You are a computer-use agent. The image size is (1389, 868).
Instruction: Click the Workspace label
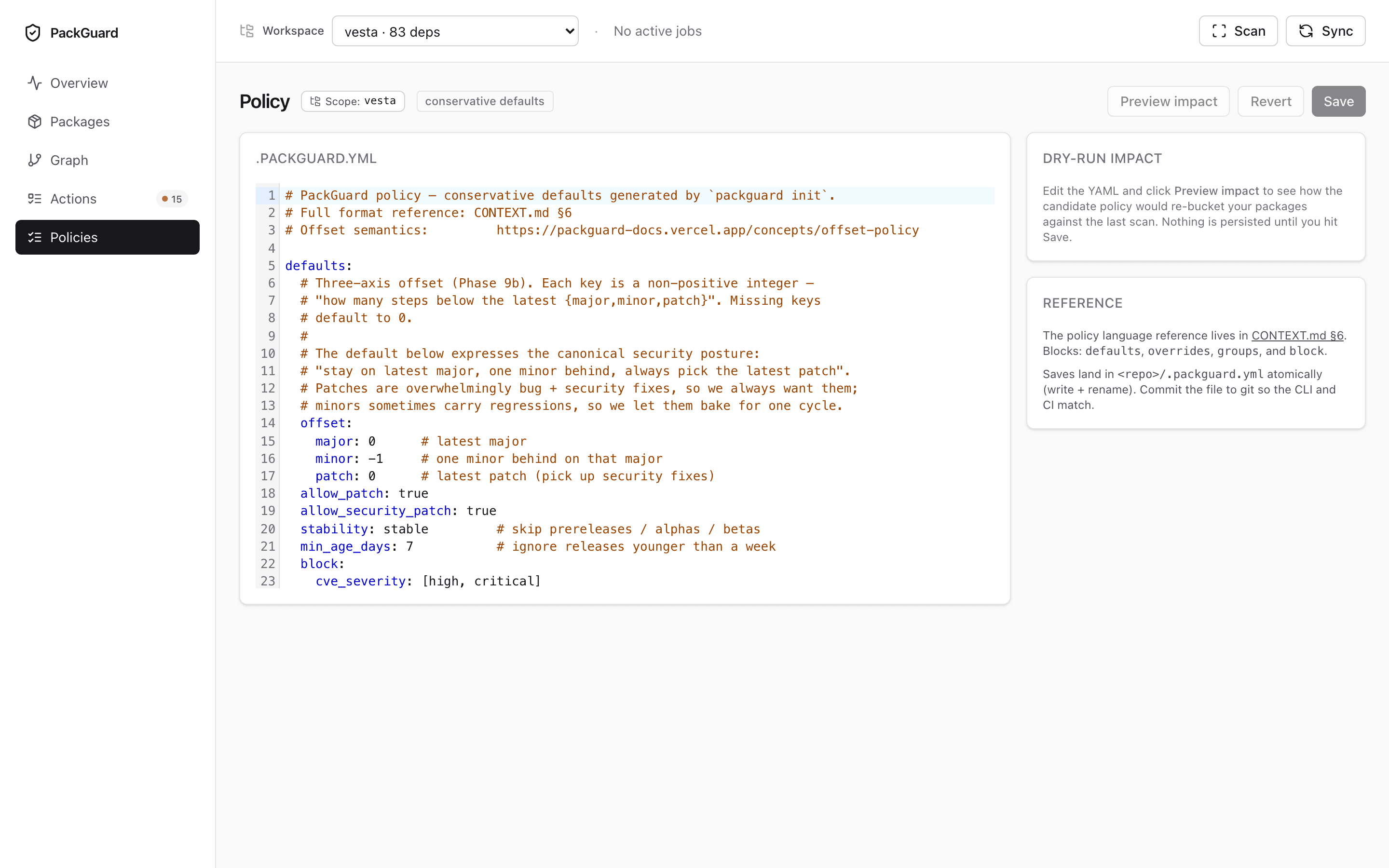(293, 31)
